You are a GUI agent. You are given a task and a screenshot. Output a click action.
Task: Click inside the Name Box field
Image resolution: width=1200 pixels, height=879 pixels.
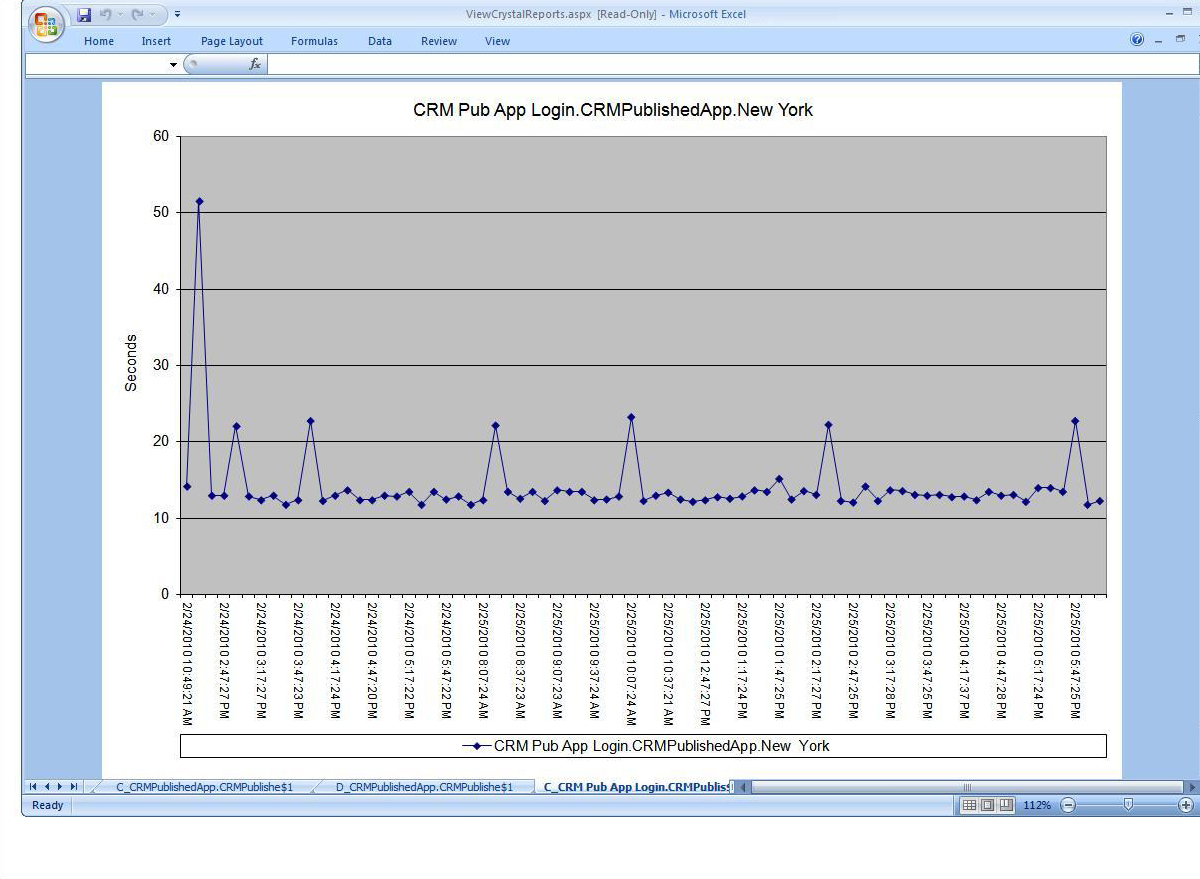[x=95, y=64]
